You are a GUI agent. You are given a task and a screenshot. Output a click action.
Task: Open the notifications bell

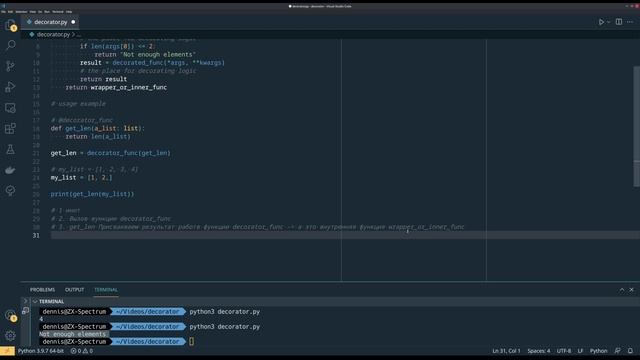point(630,351)
